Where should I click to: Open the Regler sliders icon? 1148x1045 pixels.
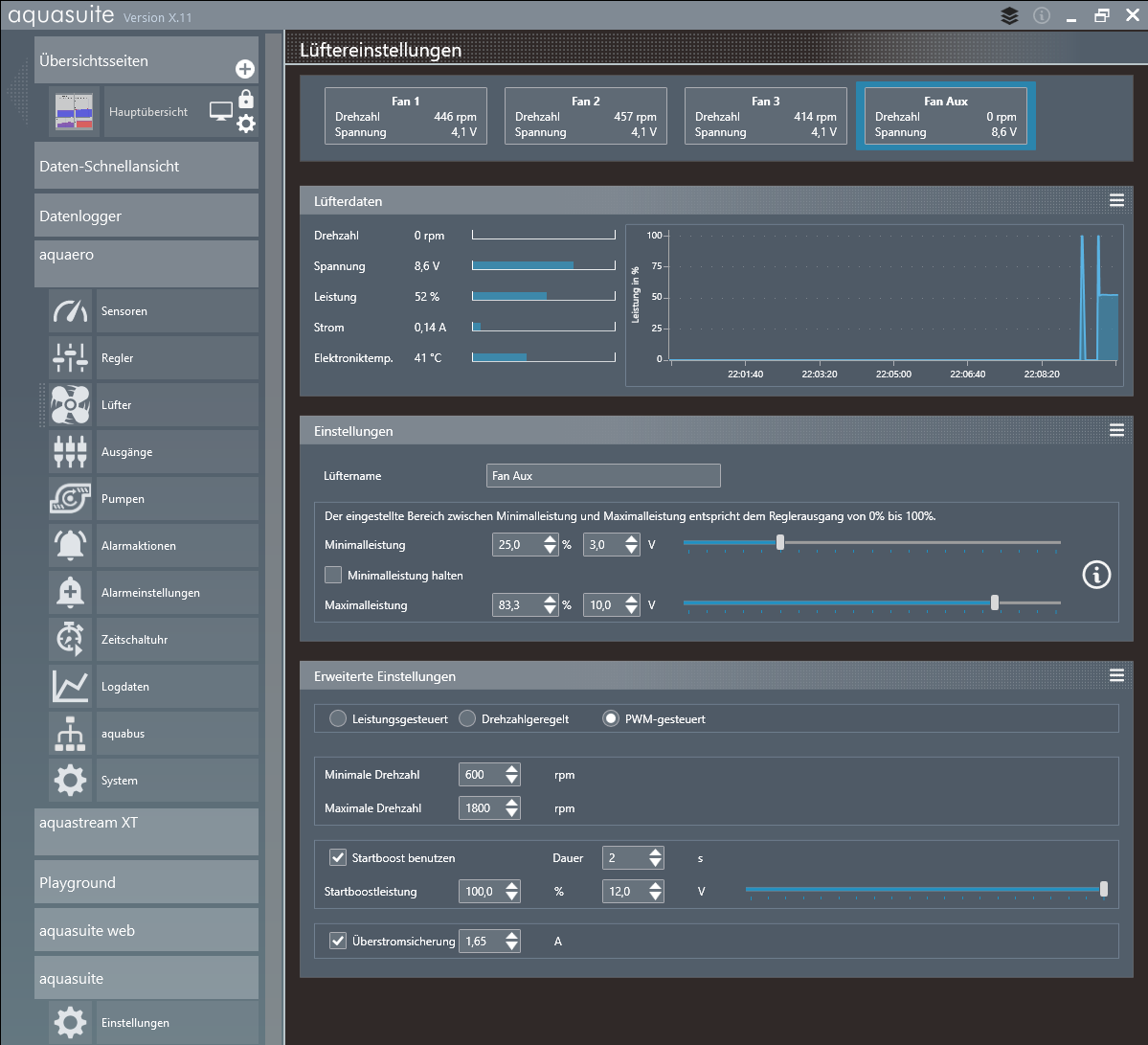(x=71, y=358)
